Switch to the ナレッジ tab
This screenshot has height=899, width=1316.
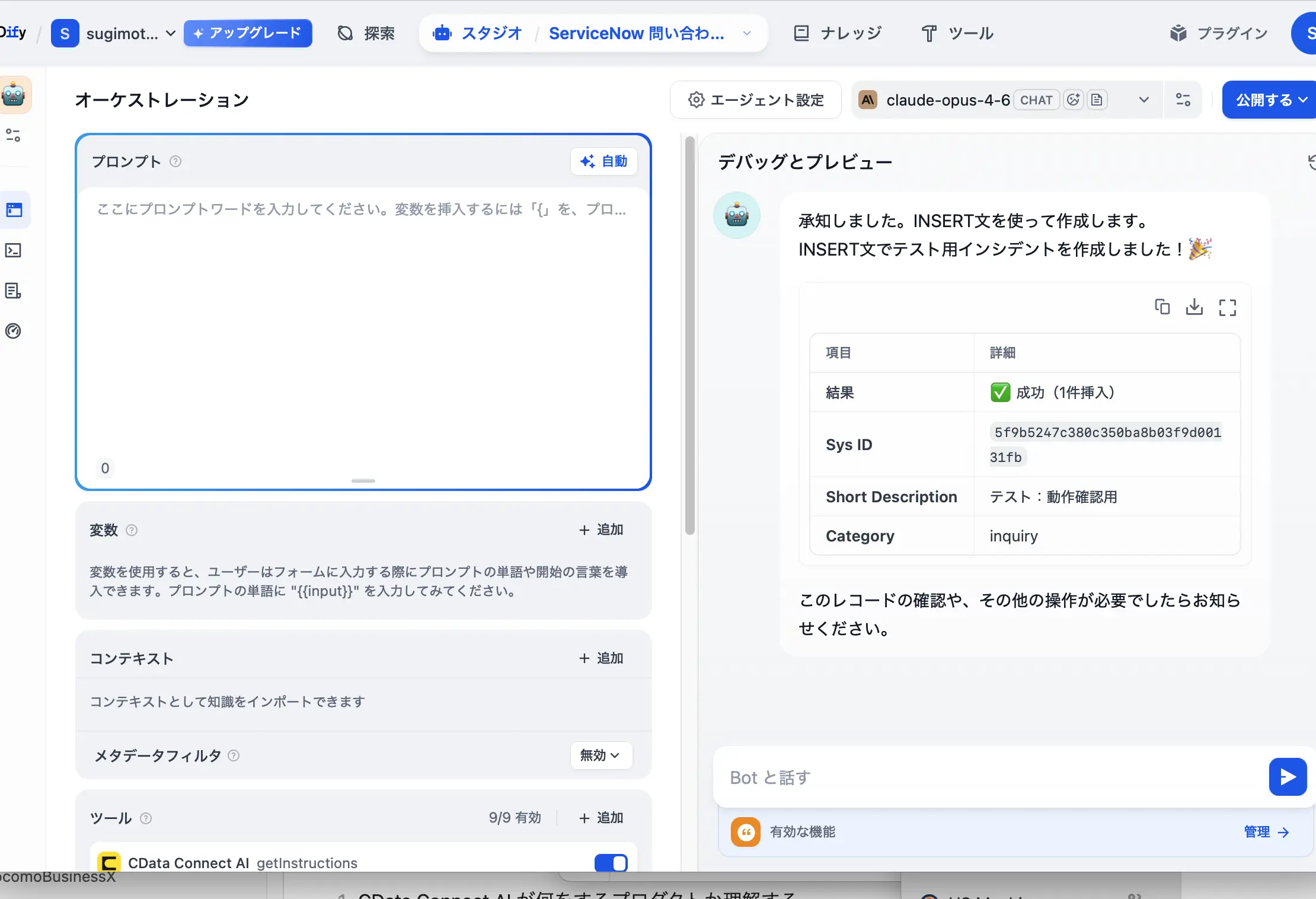(x=838, y=33)
